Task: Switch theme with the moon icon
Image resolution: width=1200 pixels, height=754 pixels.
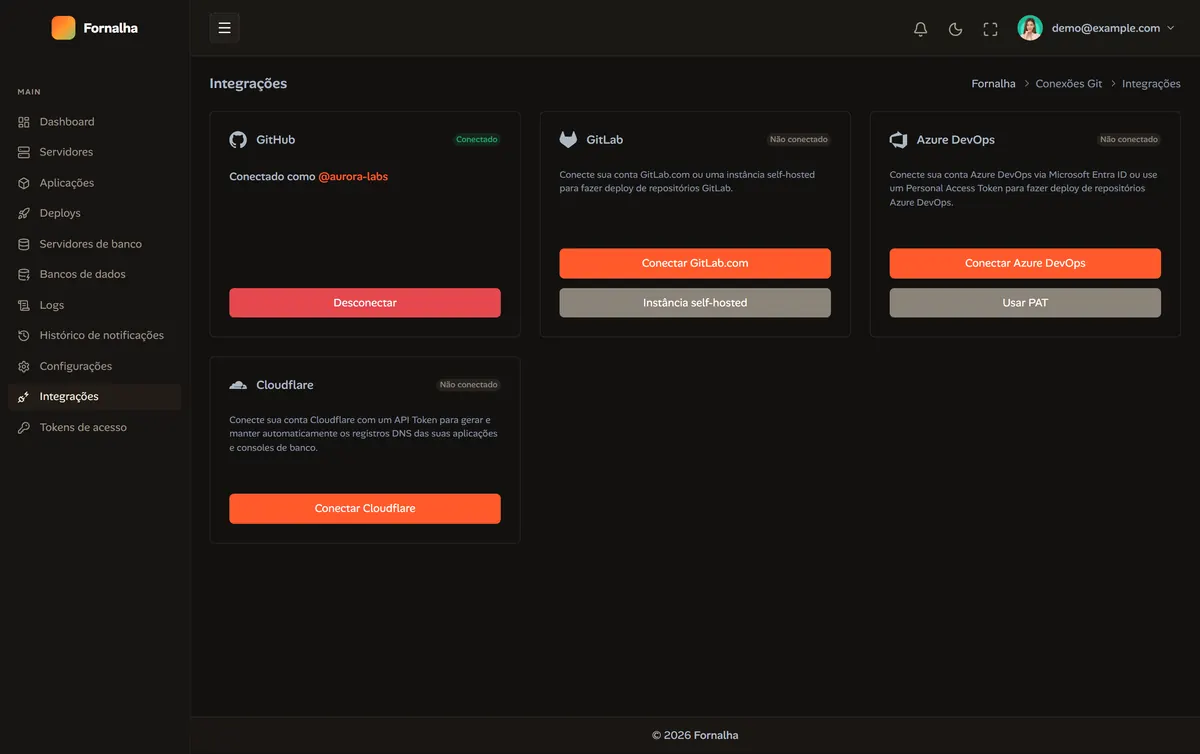Action: point(955,29)
